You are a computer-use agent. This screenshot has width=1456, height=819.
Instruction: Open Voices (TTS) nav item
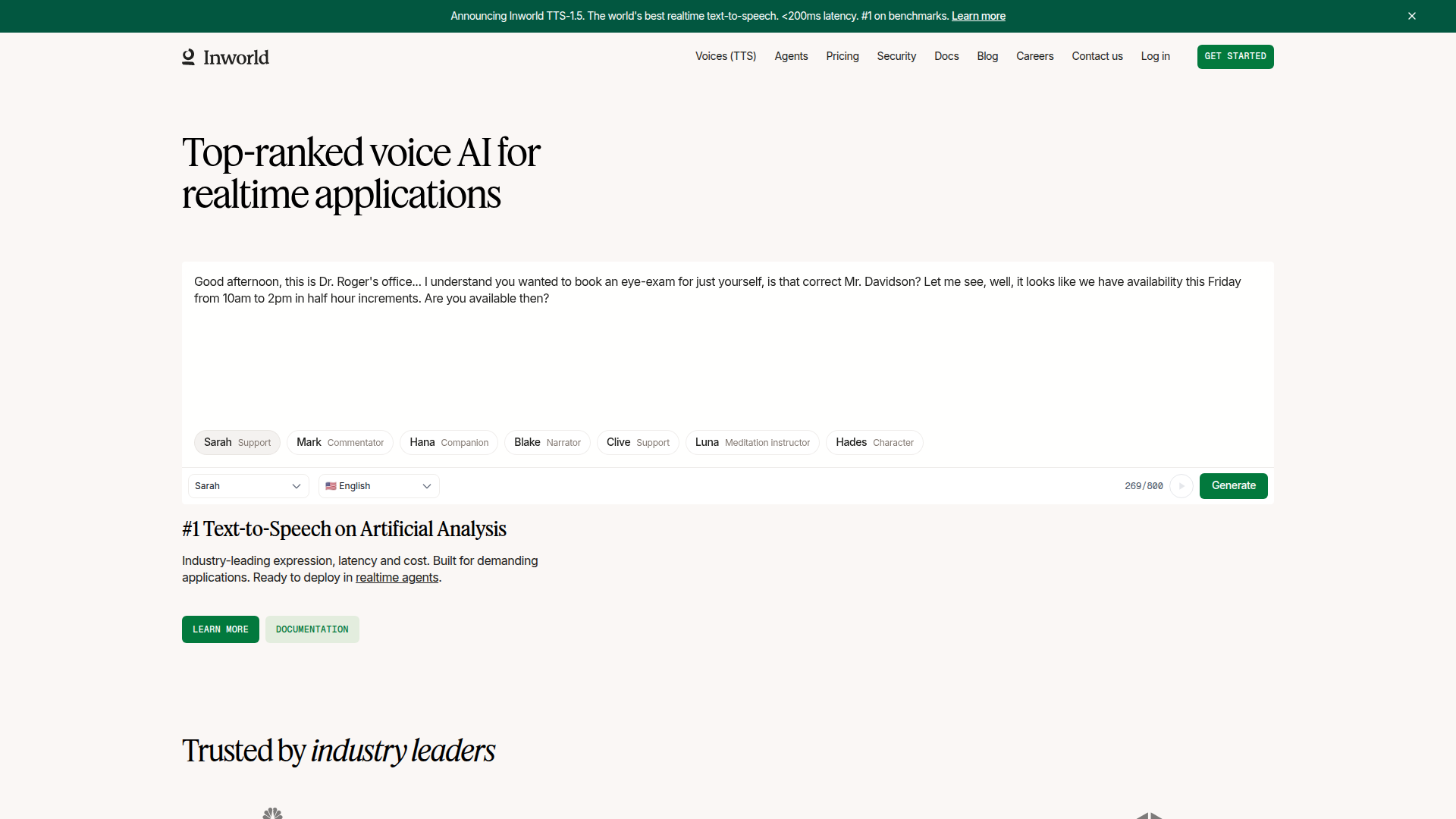(x=725, y=56)
